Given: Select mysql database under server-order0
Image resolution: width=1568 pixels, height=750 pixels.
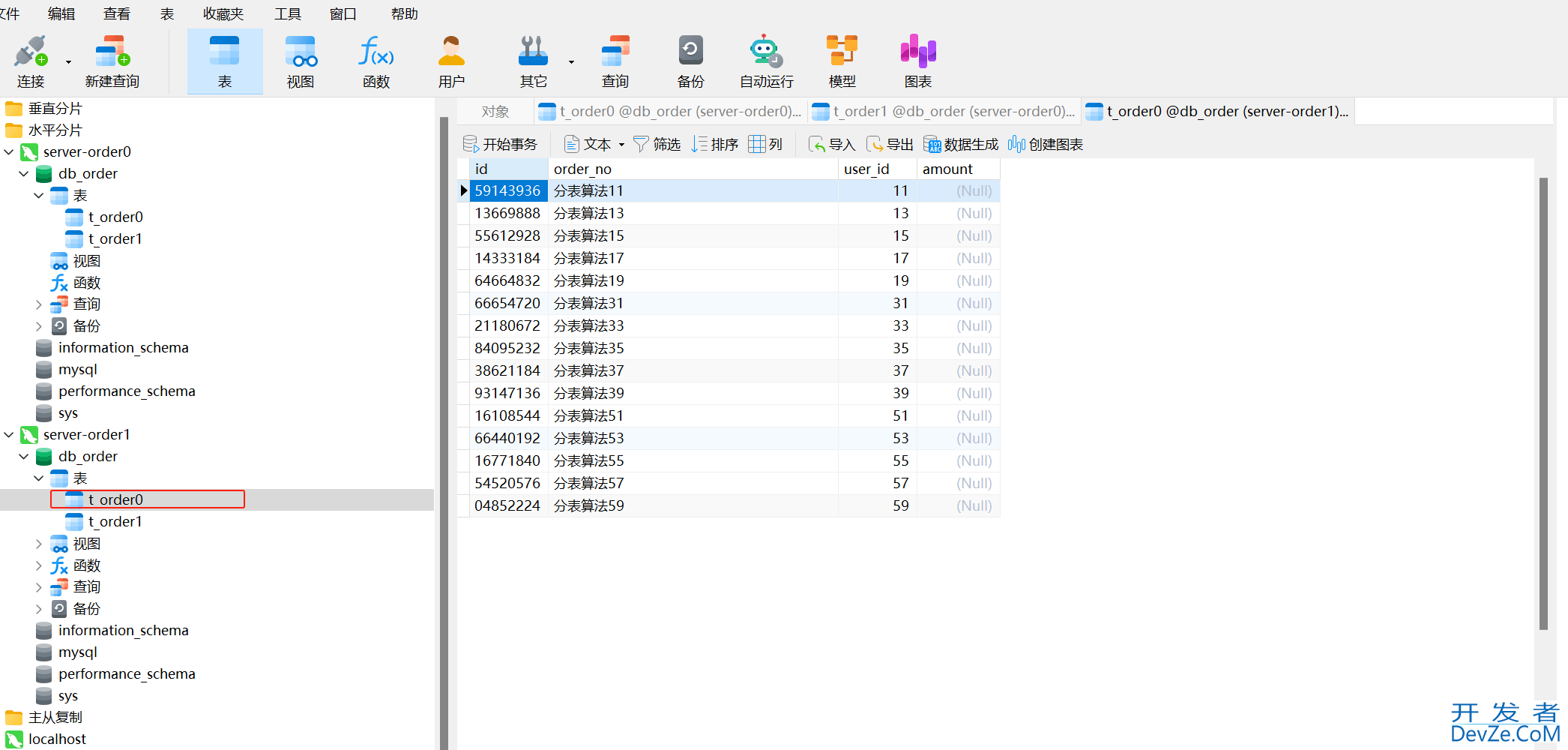Looking at the screenshot, I should (x=67, y=369).
